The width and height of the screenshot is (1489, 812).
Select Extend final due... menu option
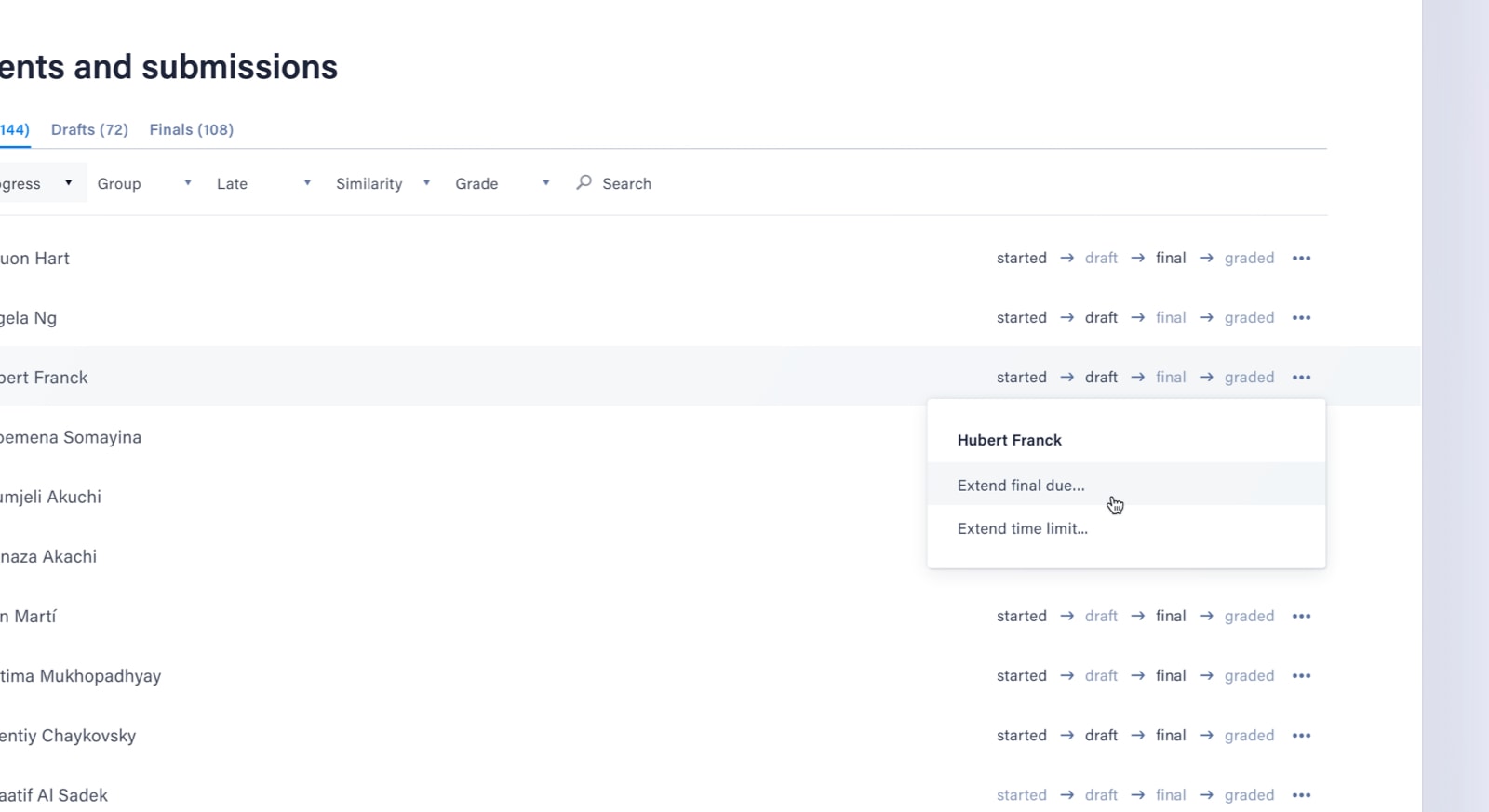1021,486
